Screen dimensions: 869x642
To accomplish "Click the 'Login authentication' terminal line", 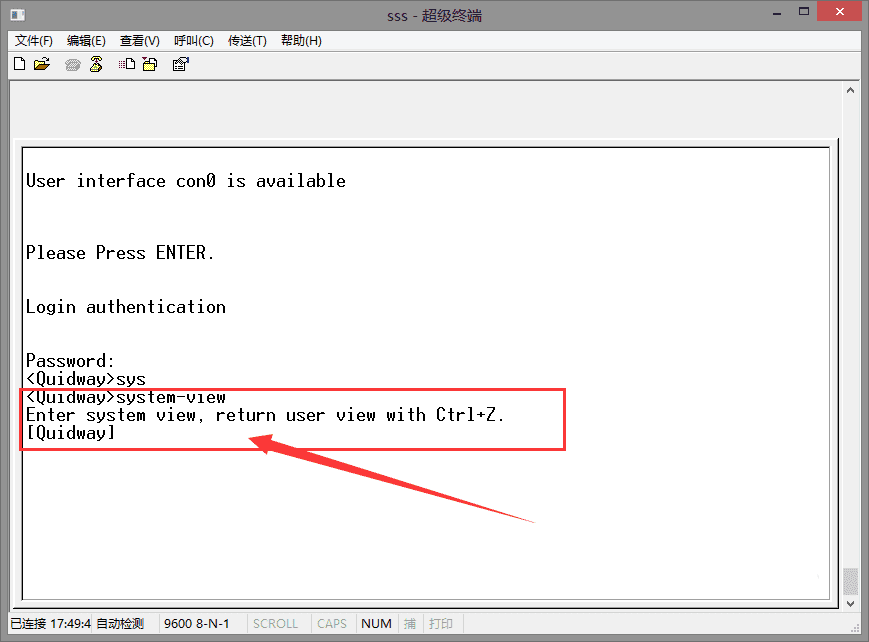I will pos(126,307).
